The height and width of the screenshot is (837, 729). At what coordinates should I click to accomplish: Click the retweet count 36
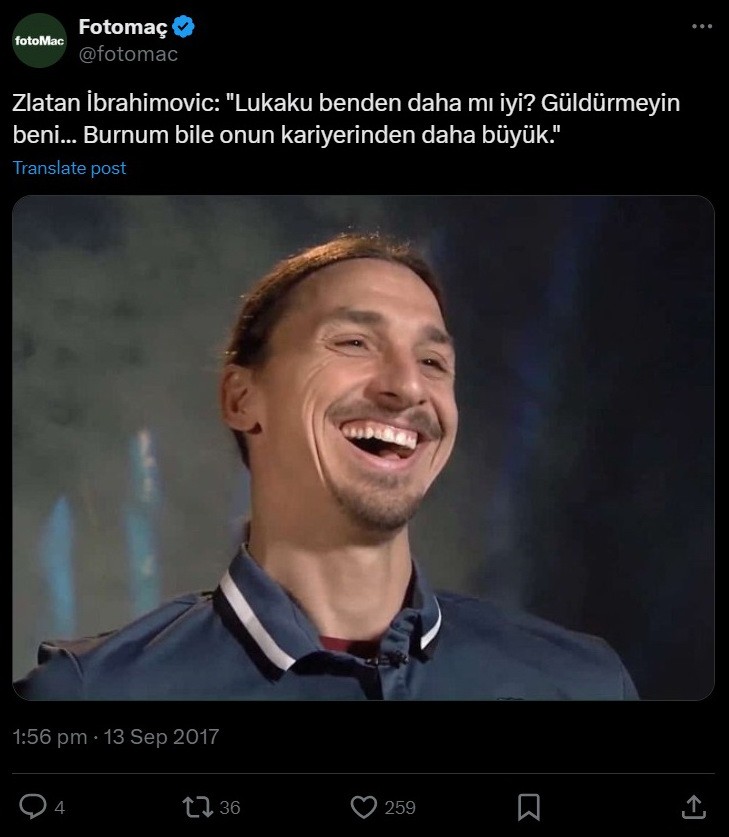[x=229, y=808]
